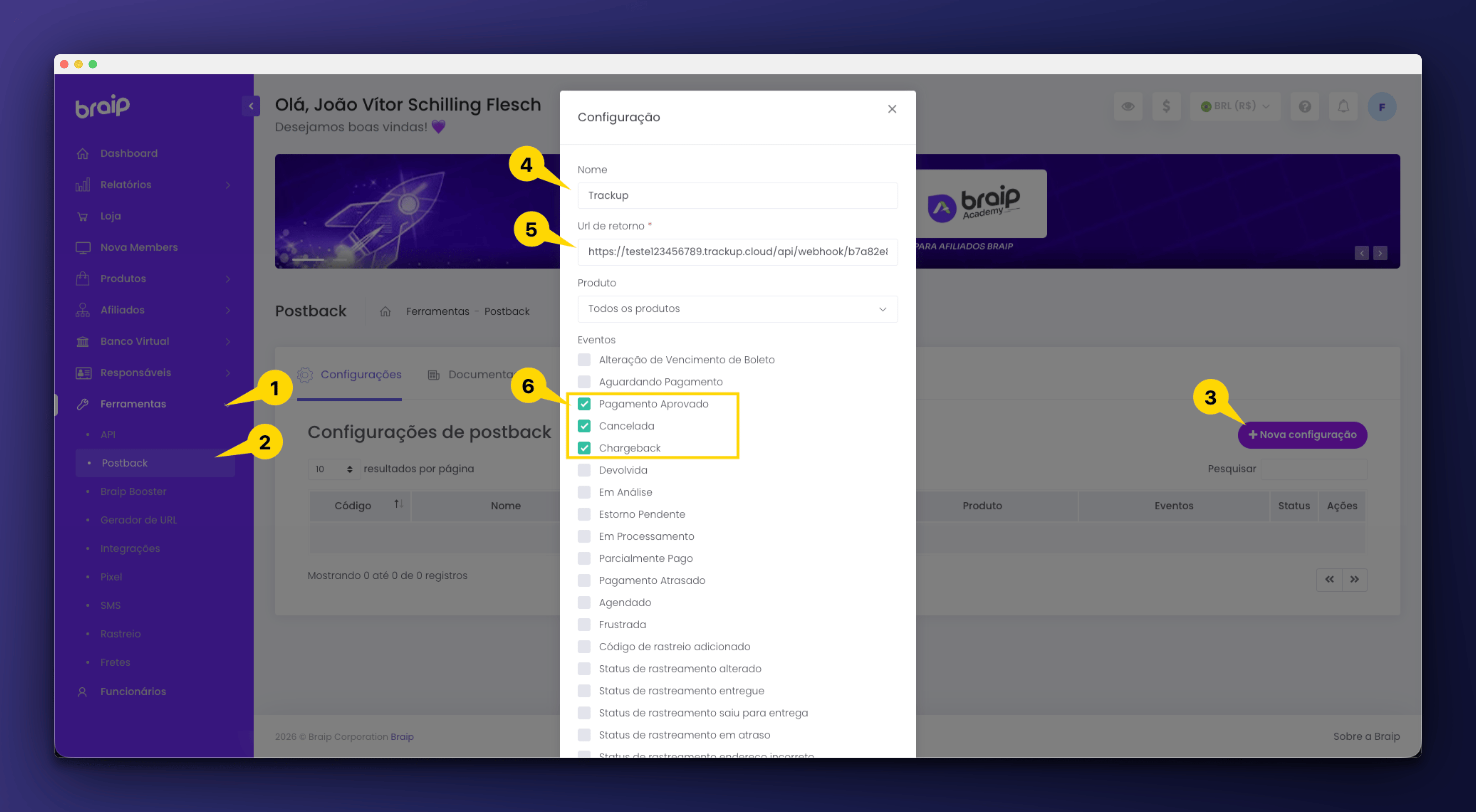Check the Parcialmente Pago event

[x=584, y=558]
